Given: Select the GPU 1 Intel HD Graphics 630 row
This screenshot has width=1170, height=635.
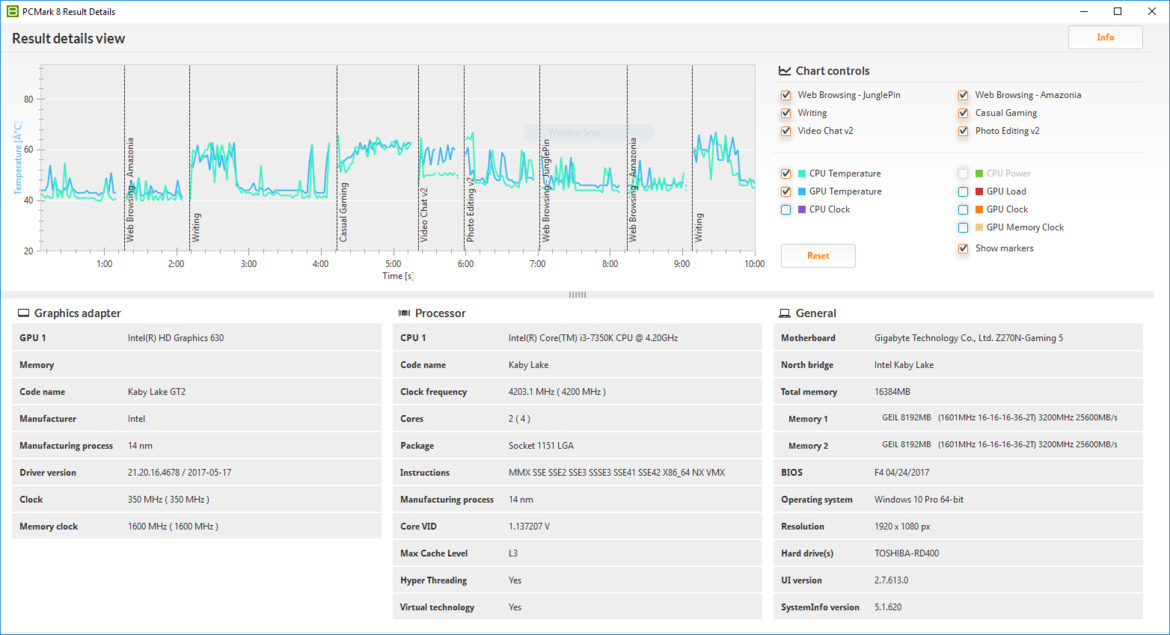Looking at the screenshot, I should (196, 338).
